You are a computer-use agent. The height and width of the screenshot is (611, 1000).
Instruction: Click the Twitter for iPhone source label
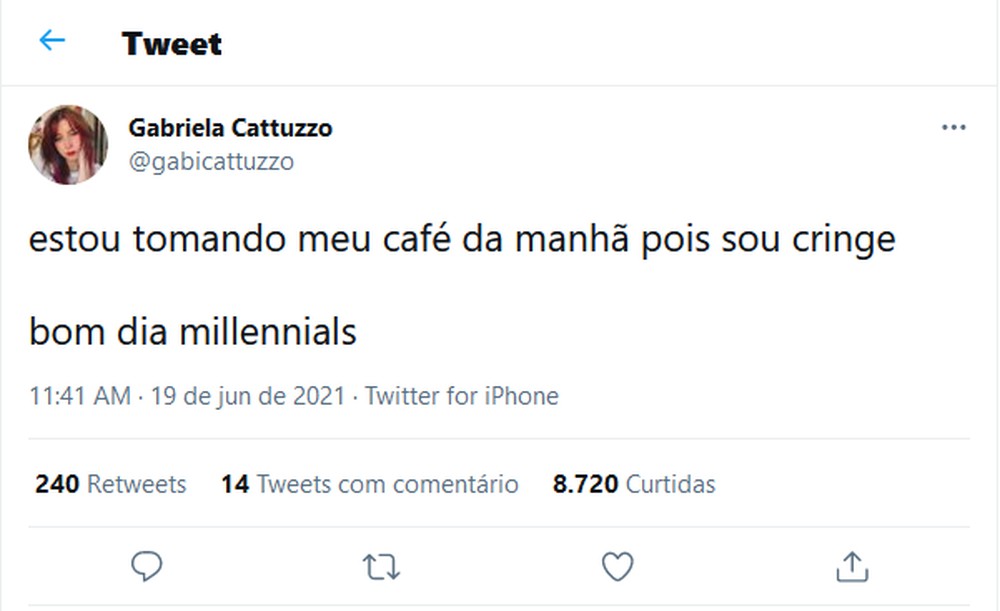click(x=463, y=396)
